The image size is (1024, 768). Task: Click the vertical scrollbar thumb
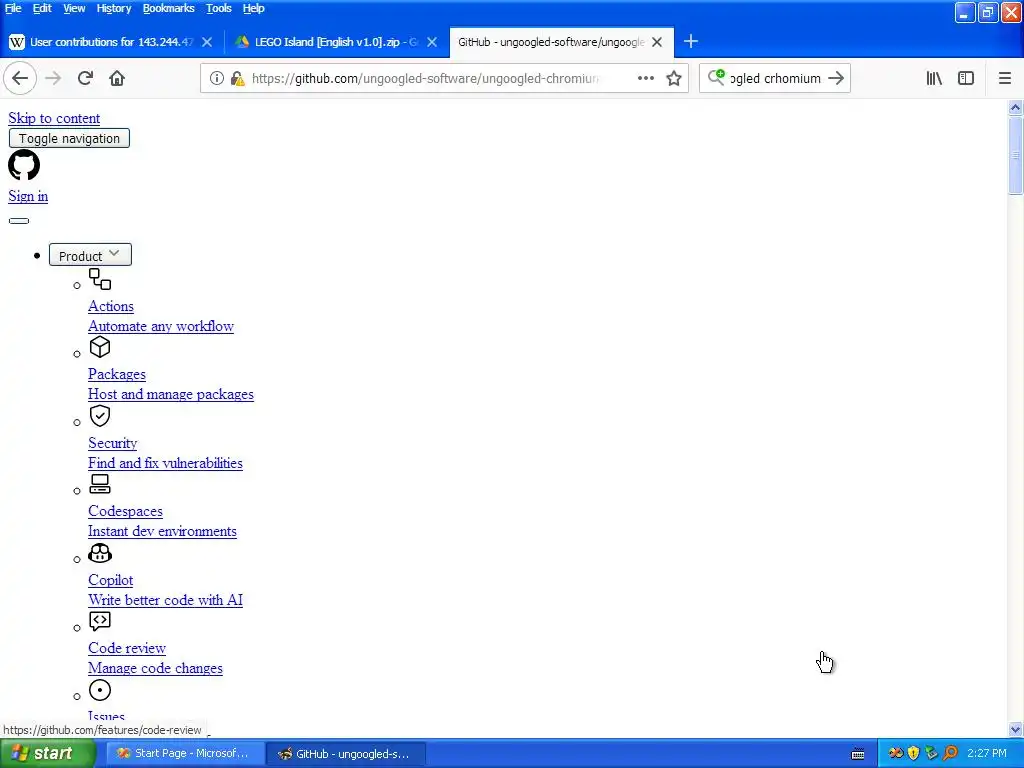(x=1015, y=155)
